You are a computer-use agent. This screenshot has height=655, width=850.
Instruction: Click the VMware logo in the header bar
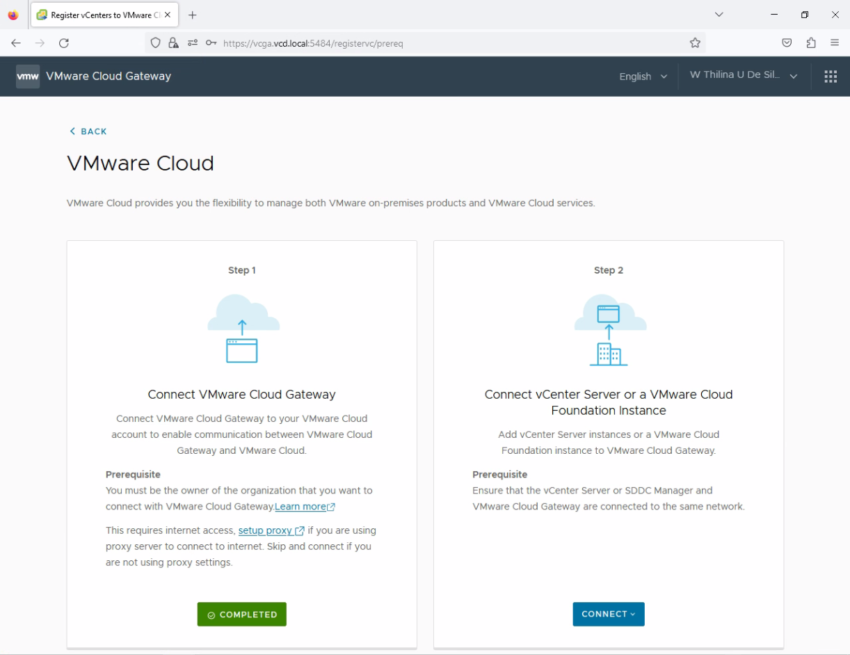tap(26, 76)
